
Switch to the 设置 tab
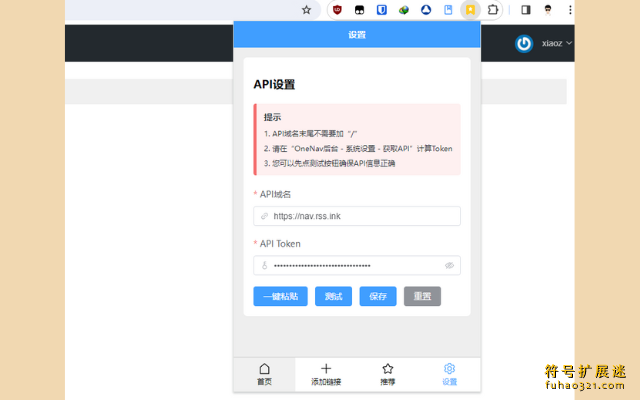pyautogui.click(x=449, y=375)
